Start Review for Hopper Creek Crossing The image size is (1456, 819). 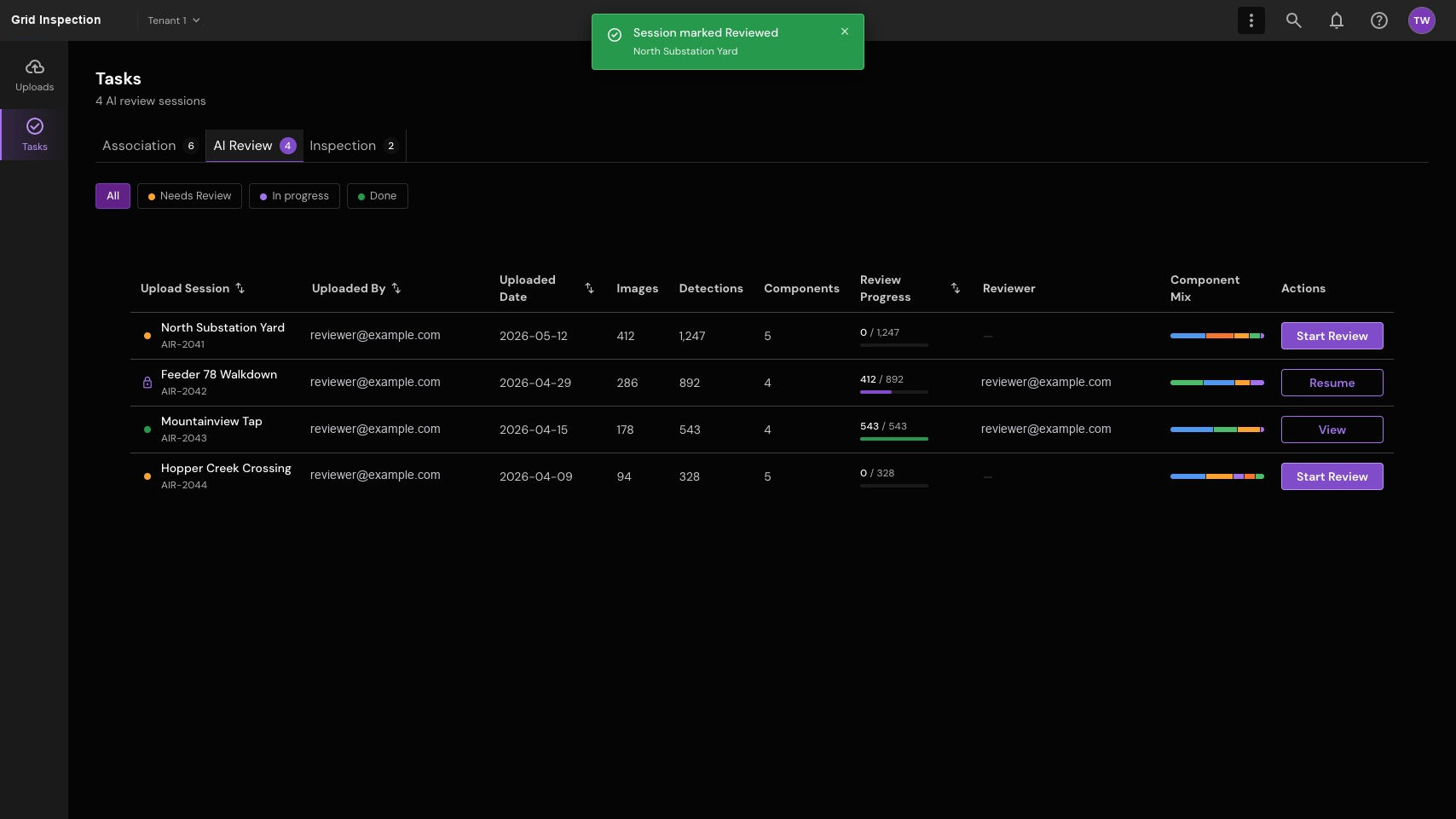pyautogui.click(x=1332, y=476)
